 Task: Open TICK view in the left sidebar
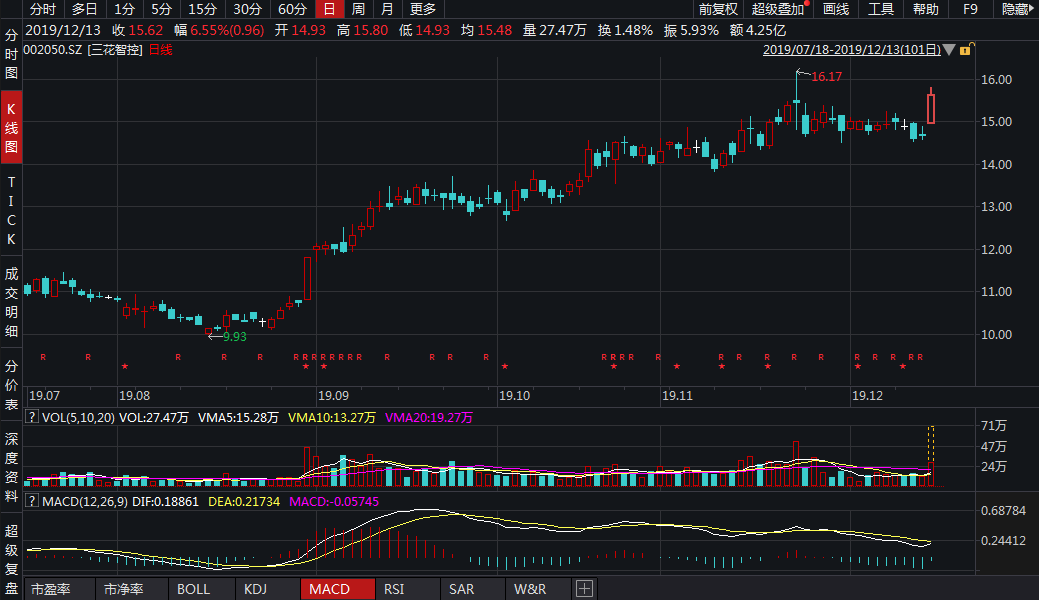pos(11,210)
